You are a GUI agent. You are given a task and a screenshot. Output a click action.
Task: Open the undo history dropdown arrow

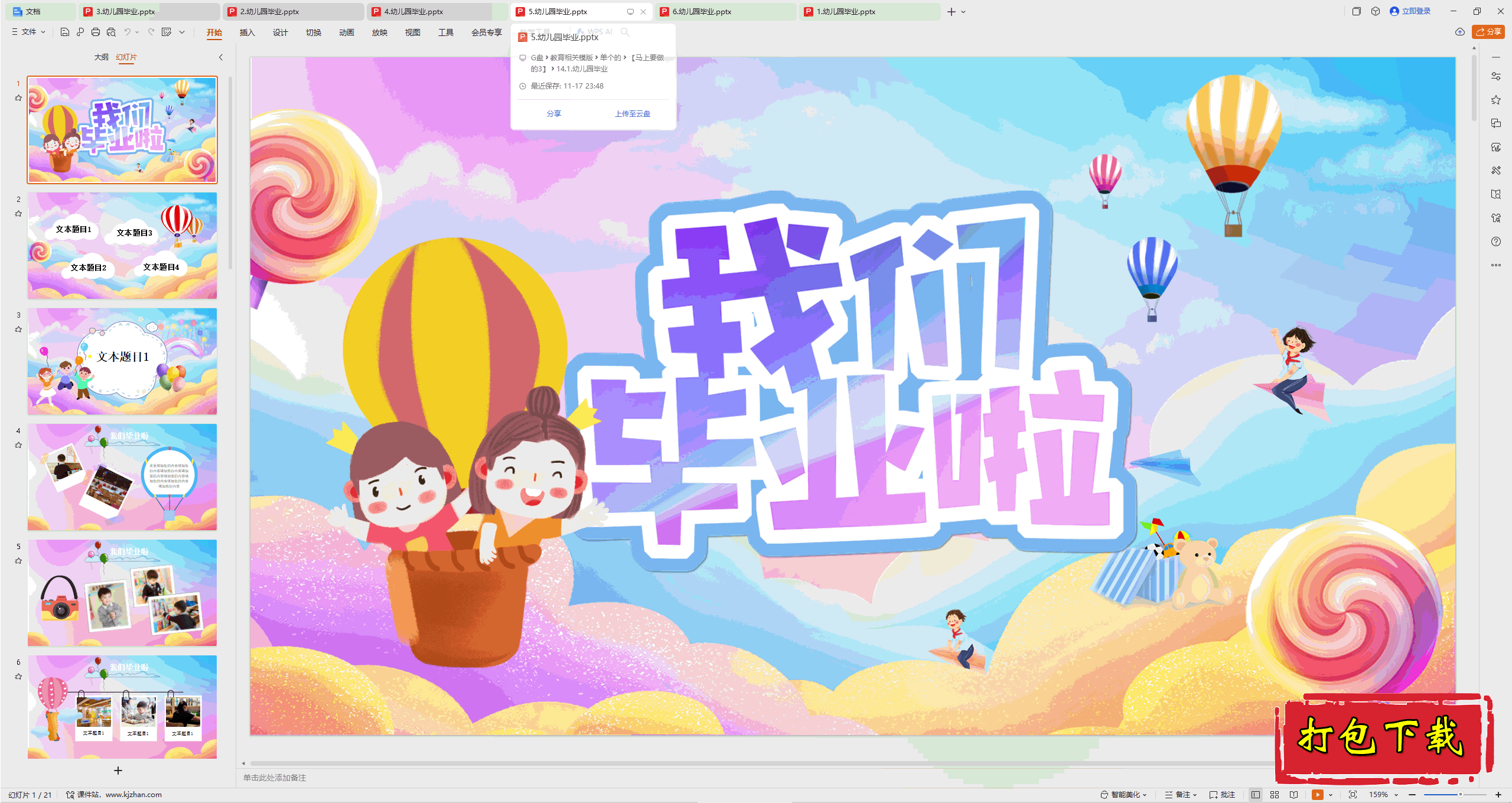click(x=137, y=32)
